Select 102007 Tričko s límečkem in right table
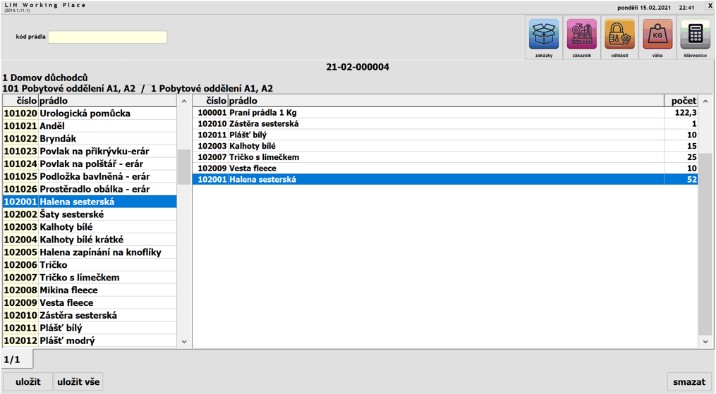This screenshot has height=394, width=716. click(445, 158)
